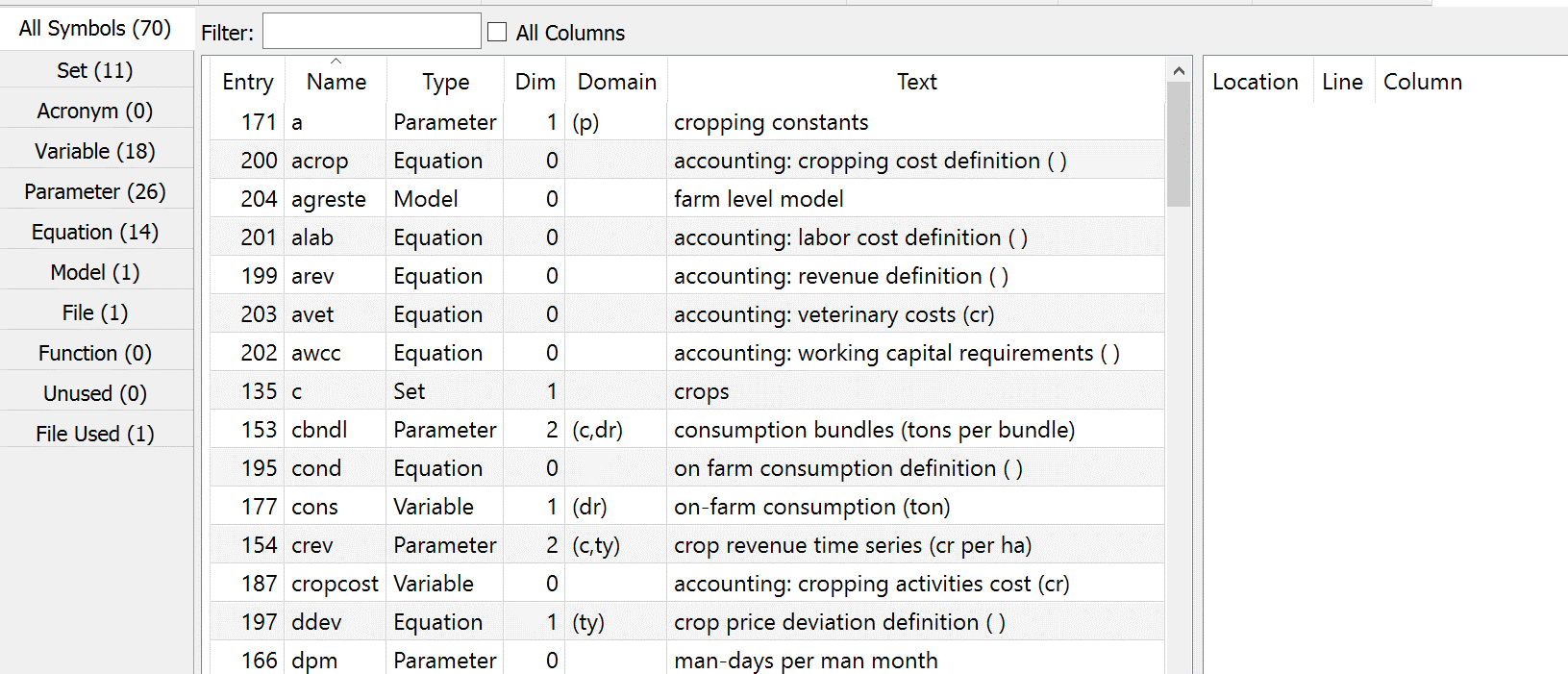1568x674 pixels.
Task: Pick the cbndl parameter entry
Action: pyautogui.click(x=319, y=430)
